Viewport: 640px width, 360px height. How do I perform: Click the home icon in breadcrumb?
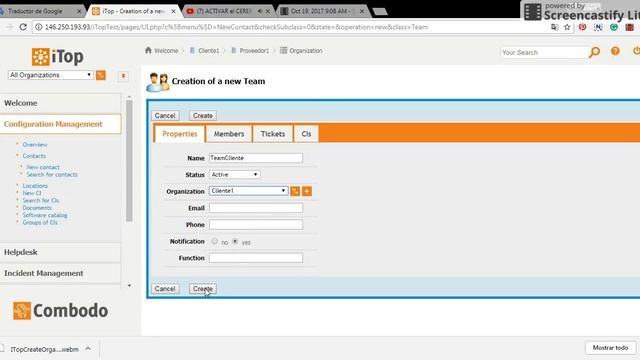148,50
